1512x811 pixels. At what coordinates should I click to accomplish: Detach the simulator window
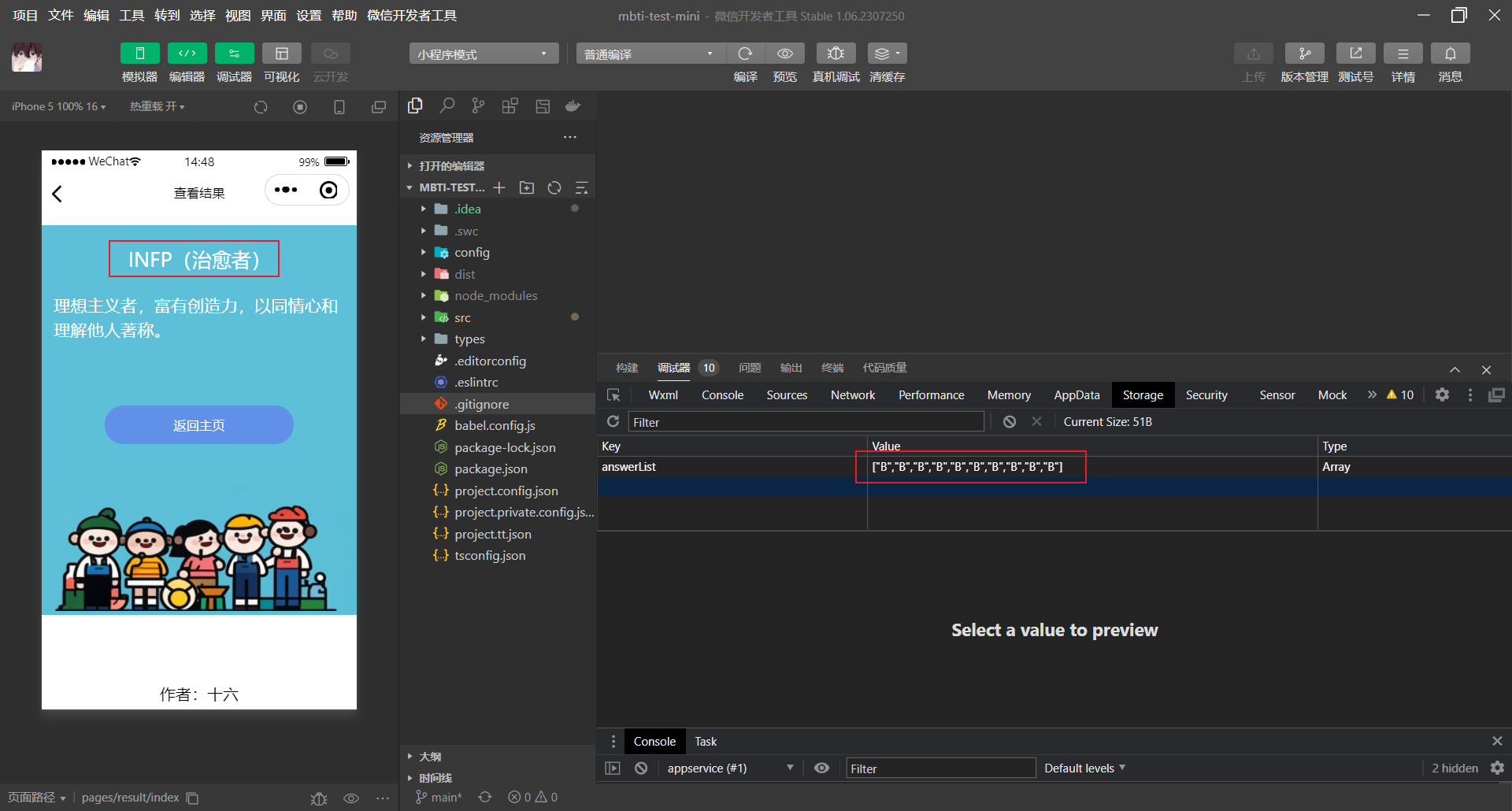[x=379, y=107]
